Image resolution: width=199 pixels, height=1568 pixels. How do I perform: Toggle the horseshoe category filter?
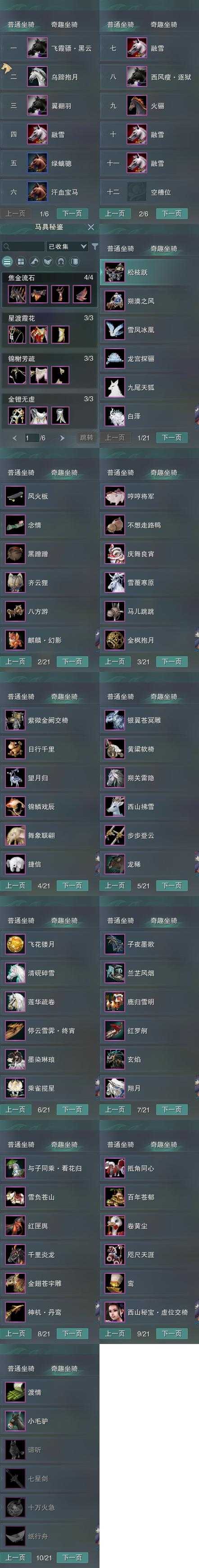pos(61,262)
